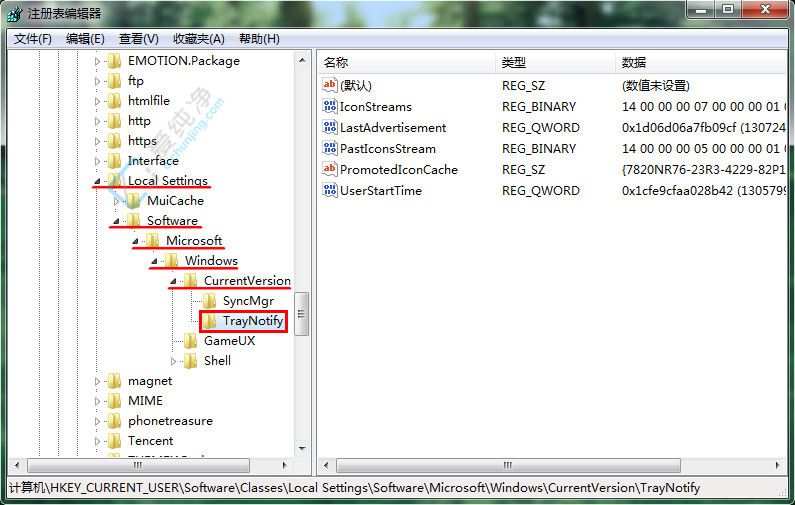The image size is (795, 505).
Task: Click the values pane left scroll arrow
Action: pos(326,465)
